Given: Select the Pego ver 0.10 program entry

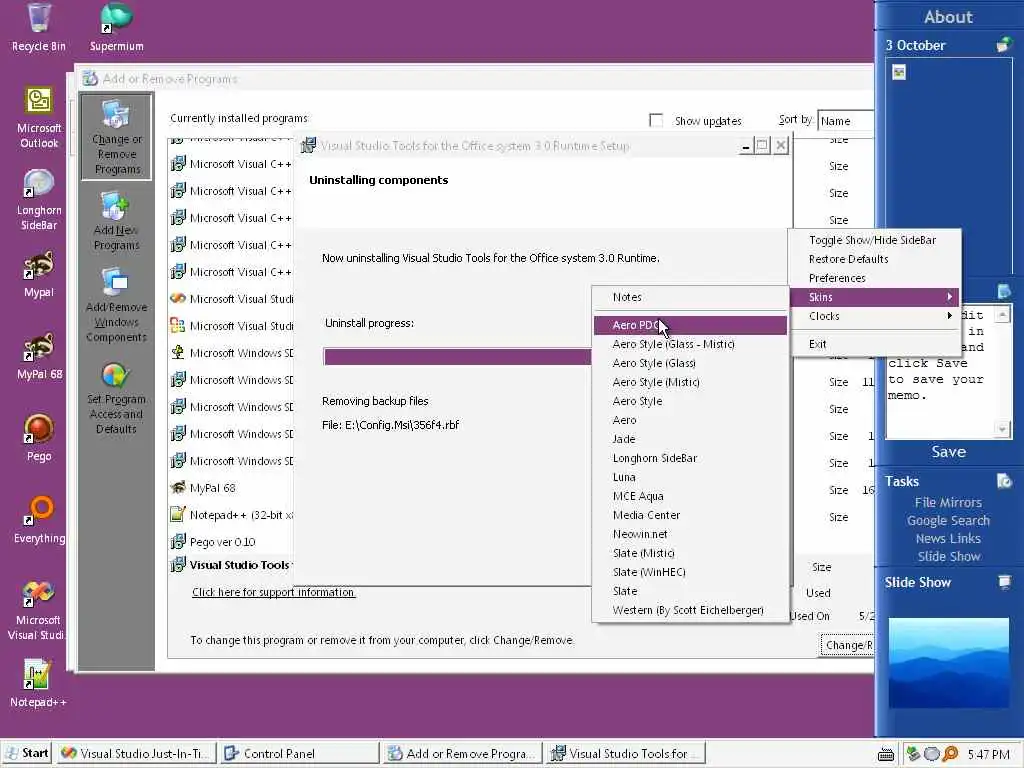Looking at the screenshot, I should [x=223, y=541].
